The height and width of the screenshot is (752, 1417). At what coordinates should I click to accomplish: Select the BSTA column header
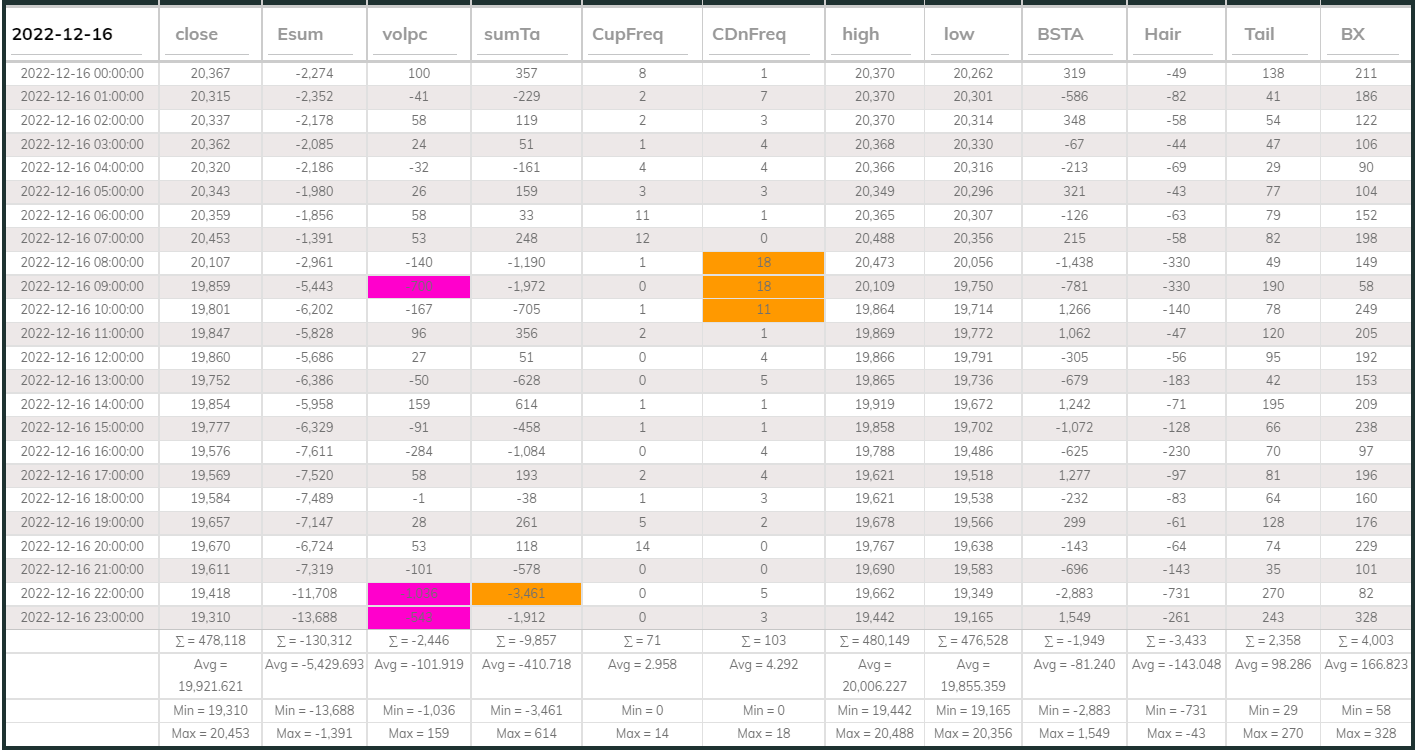click(1073, 35)
